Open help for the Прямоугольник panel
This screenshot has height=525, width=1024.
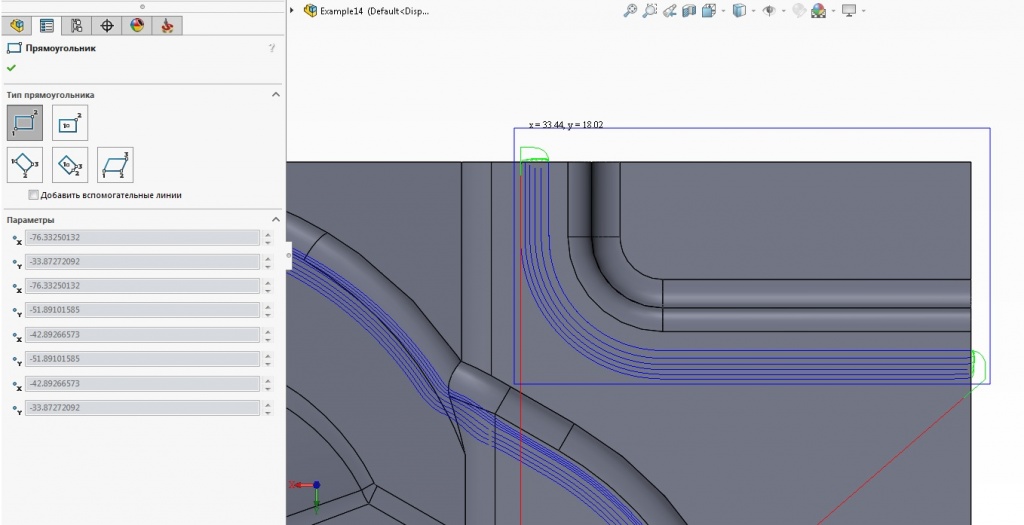click(272, 48)
